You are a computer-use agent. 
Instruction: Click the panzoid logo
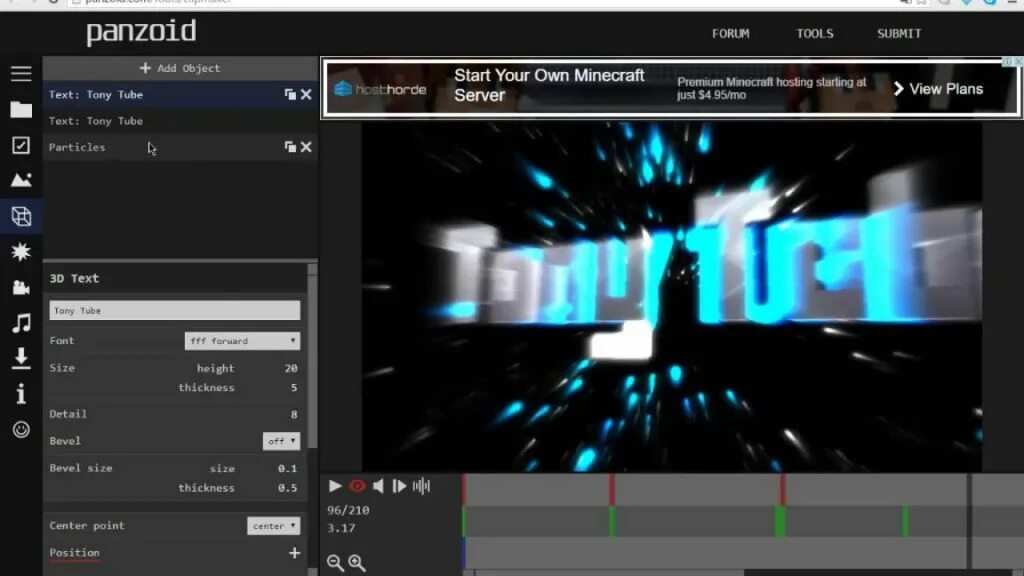141,32
